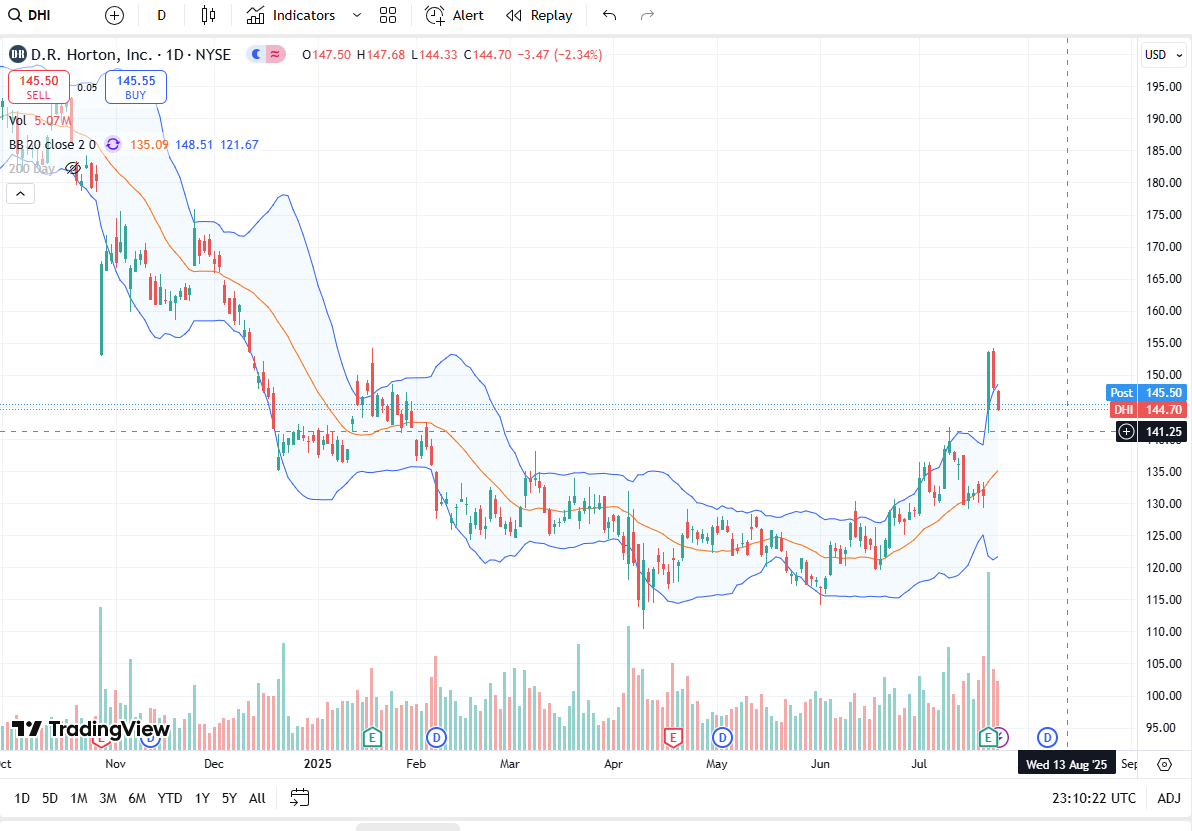Click the plus icon beside 141.25 price label
The width and height of the screenshot is (1192, 831).
(x=1127, y=432)
